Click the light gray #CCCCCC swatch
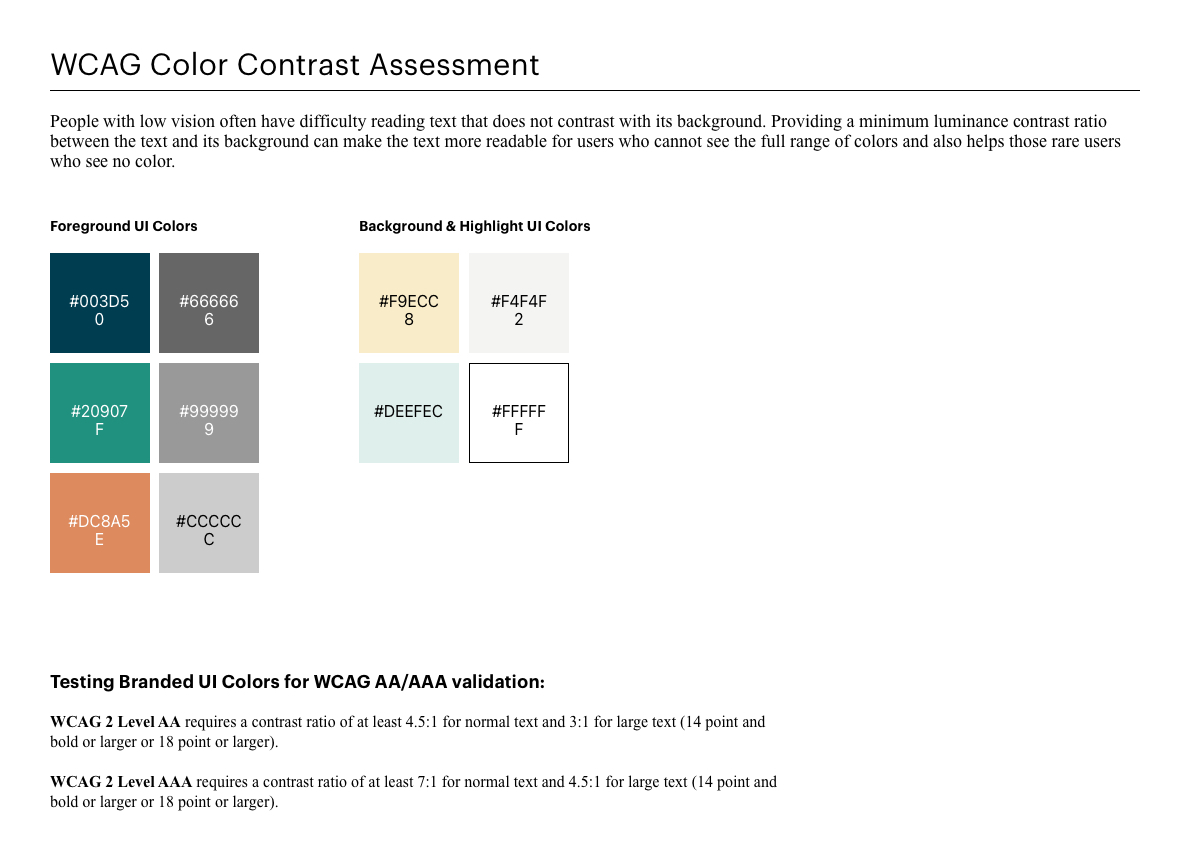 pyautogui.click(x=209, y=523)
